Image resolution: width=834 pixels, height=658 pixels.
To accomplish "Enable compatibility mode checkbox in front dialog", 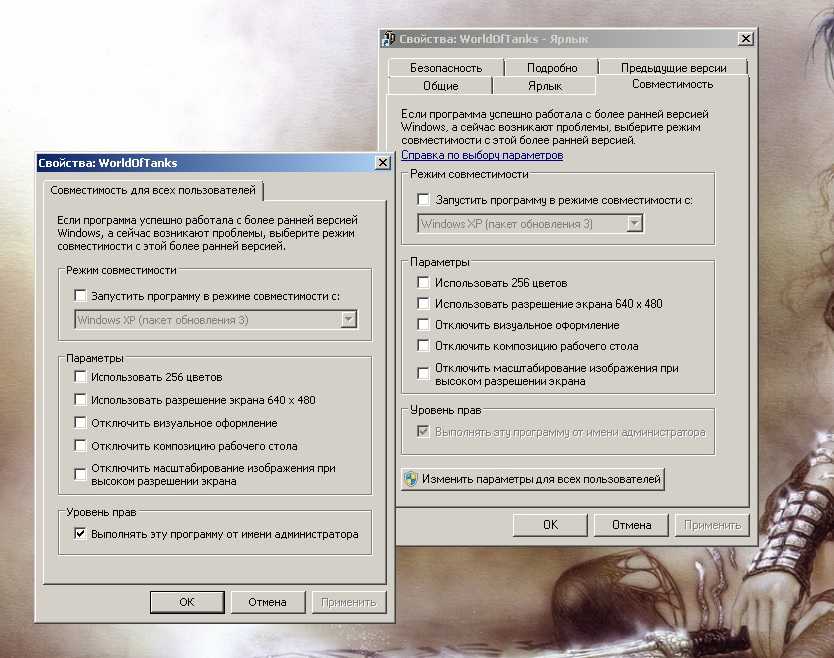I will pyautogui.click(x=80, y=295).
